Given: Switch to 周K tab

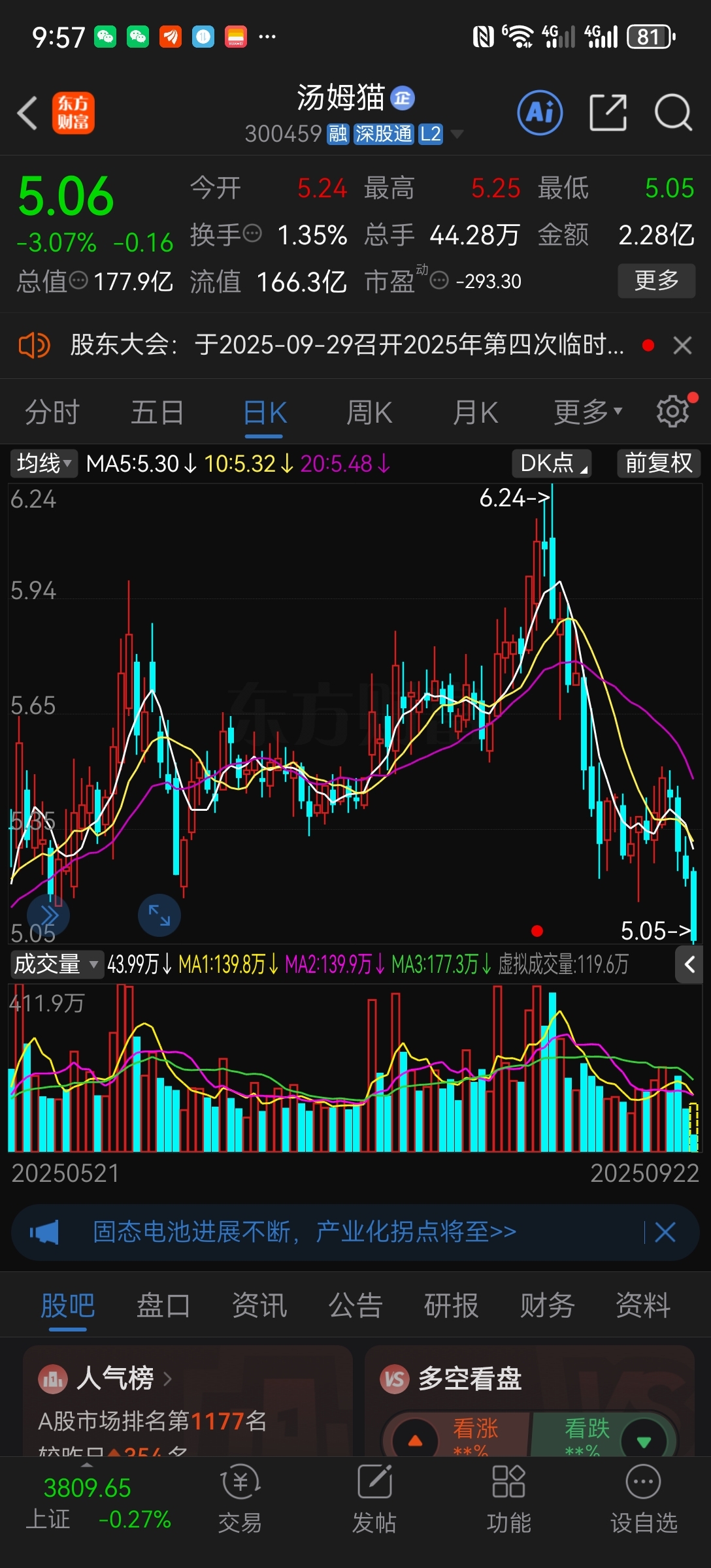Looking at the screenshot, I should click(370, 412).
